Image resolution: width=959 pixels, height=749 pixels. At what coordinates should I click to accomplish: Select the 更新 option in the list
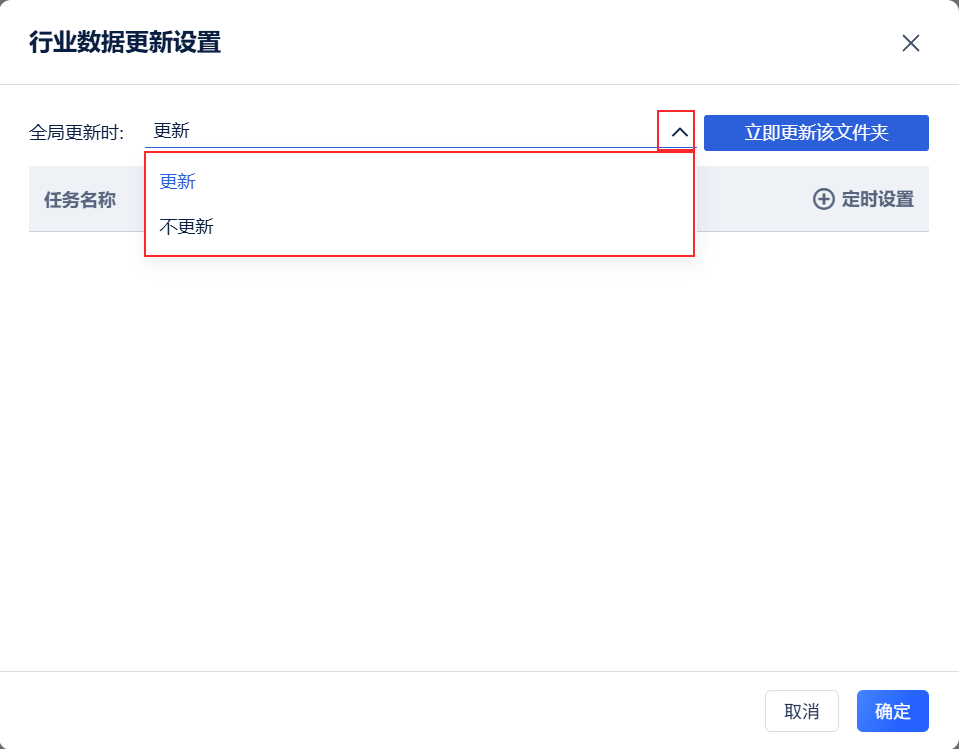coord(178,182)
